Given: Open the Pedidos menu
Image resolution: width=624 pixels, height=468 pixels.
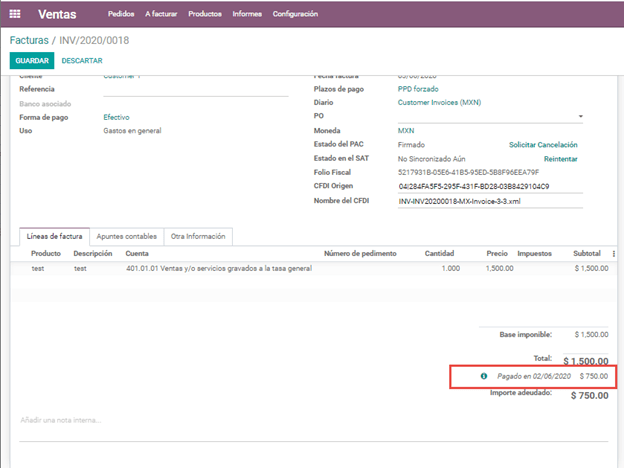Looking at the screenshot, I should [120, 14].
